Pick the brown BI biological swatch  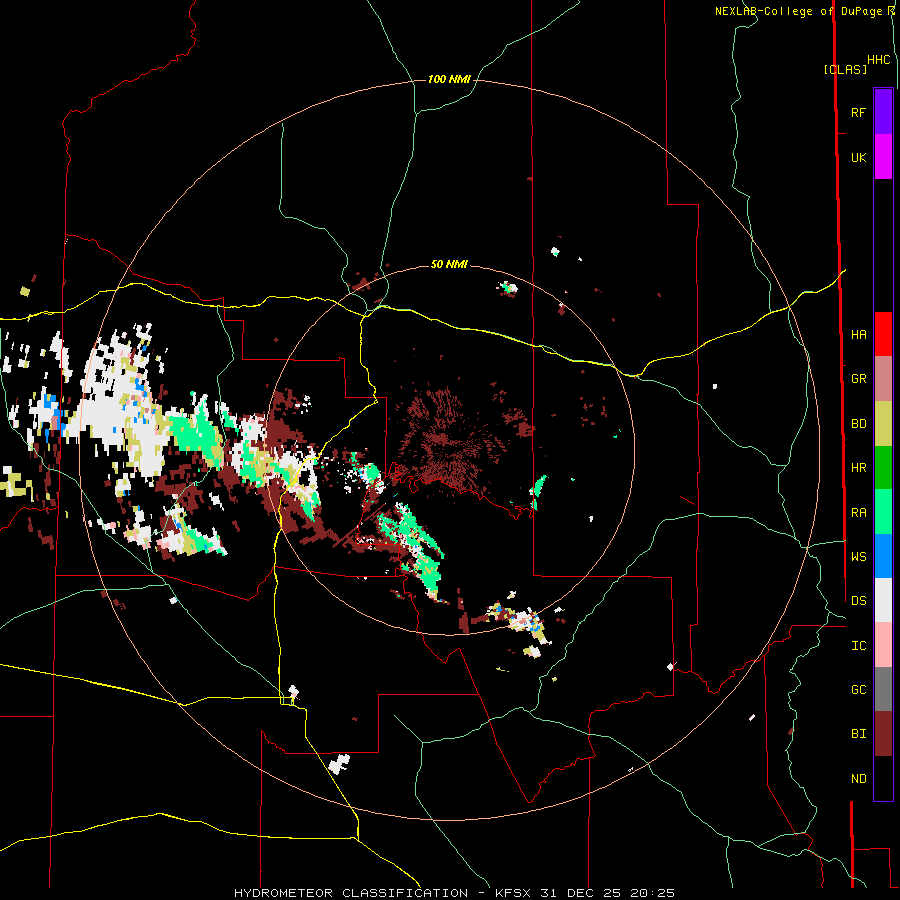pyautogui.click(x=883, y=734)
